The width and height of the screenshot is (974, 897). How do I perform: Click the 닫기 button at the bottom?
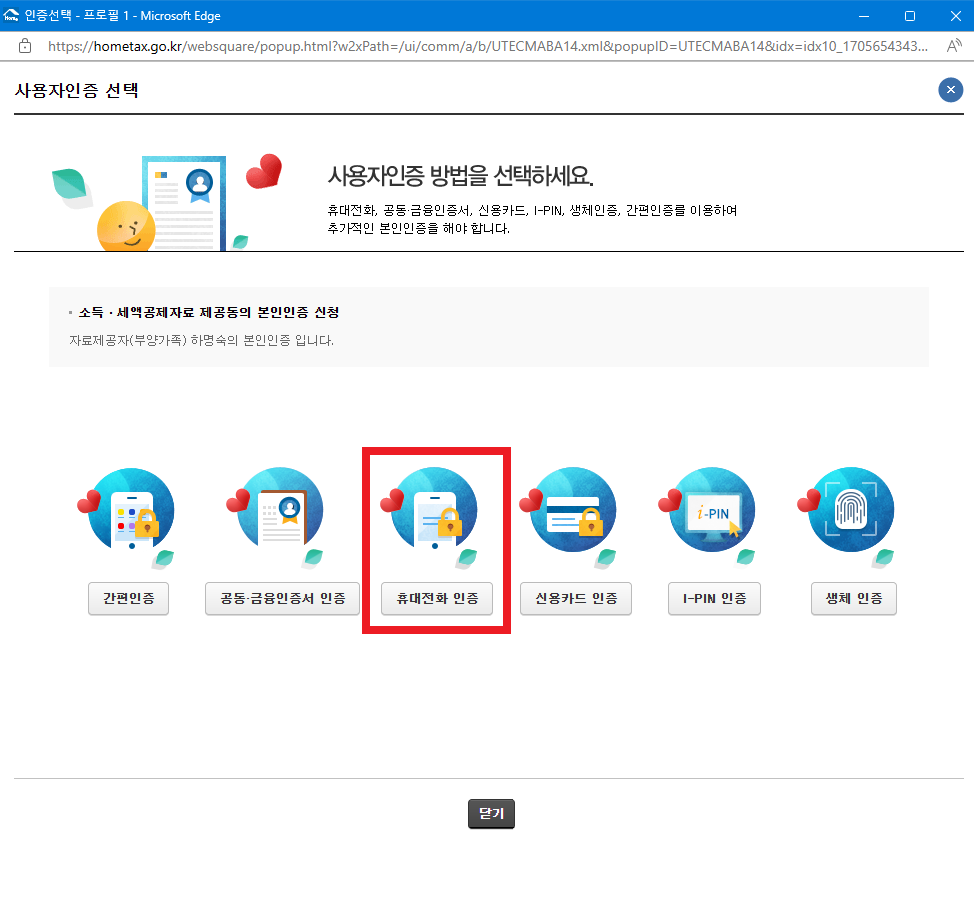pos(491,814)
